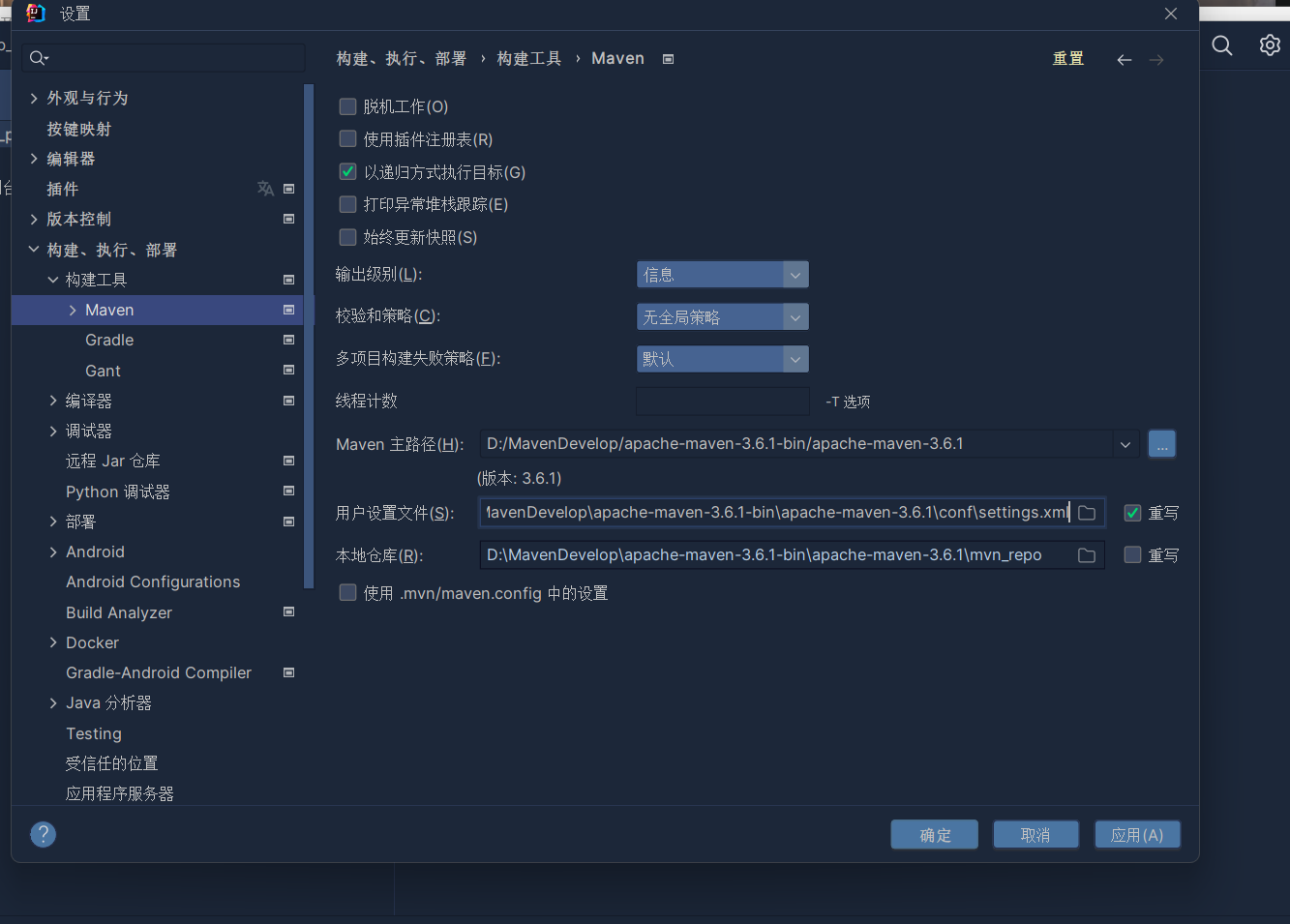Open help with the question mark icon
This screenshot has width=1290, height=924.
[x=44, y=834]
